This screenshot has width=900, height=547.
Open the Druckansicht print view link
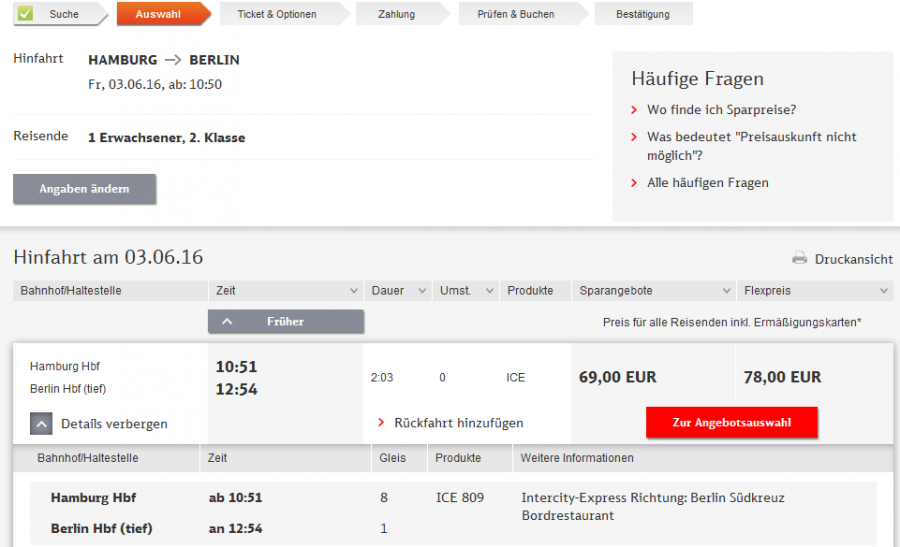point(854,259)
